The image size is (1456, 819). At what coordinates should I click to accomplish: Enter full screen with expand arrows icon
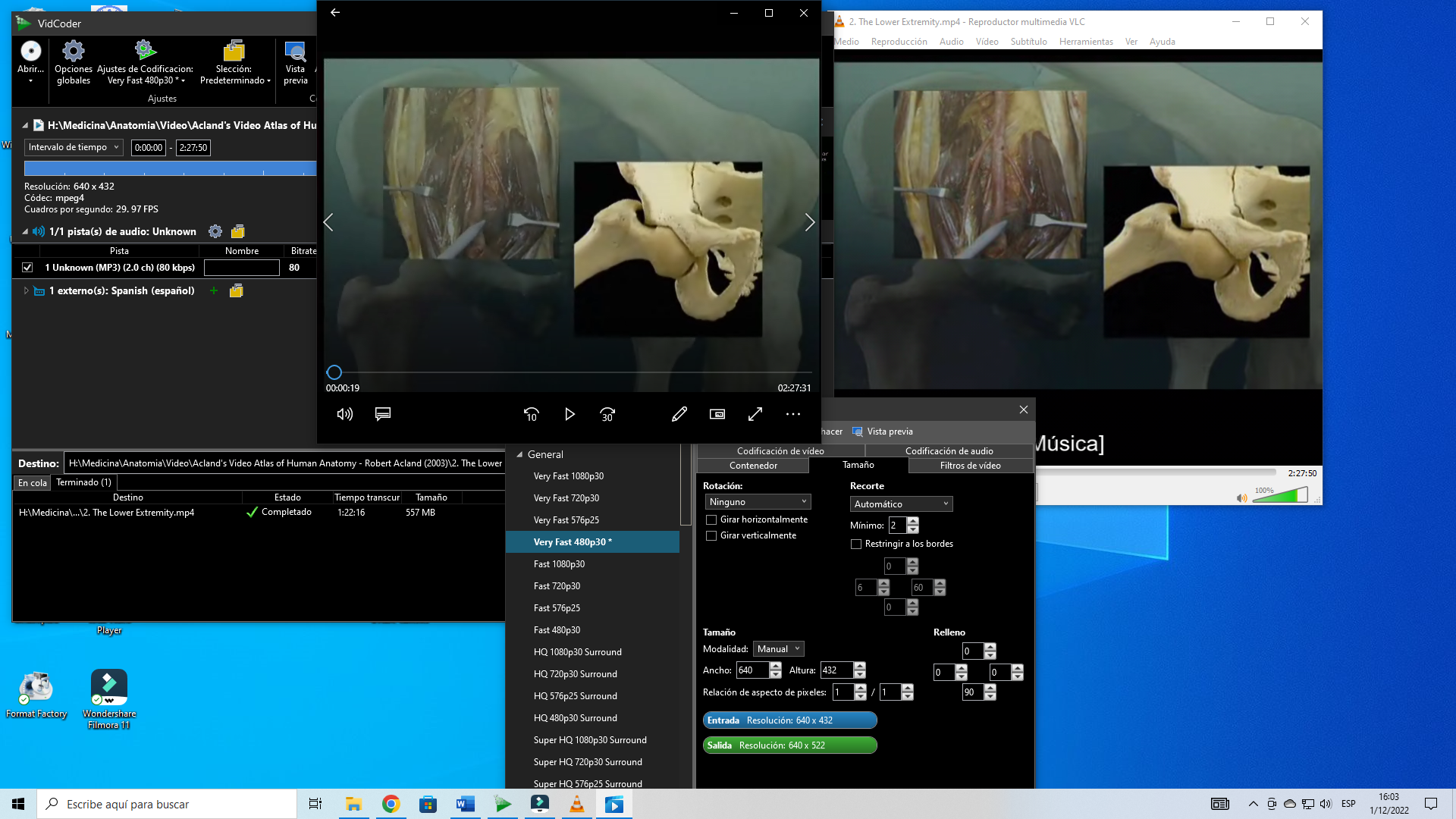(x=755, y=414)
